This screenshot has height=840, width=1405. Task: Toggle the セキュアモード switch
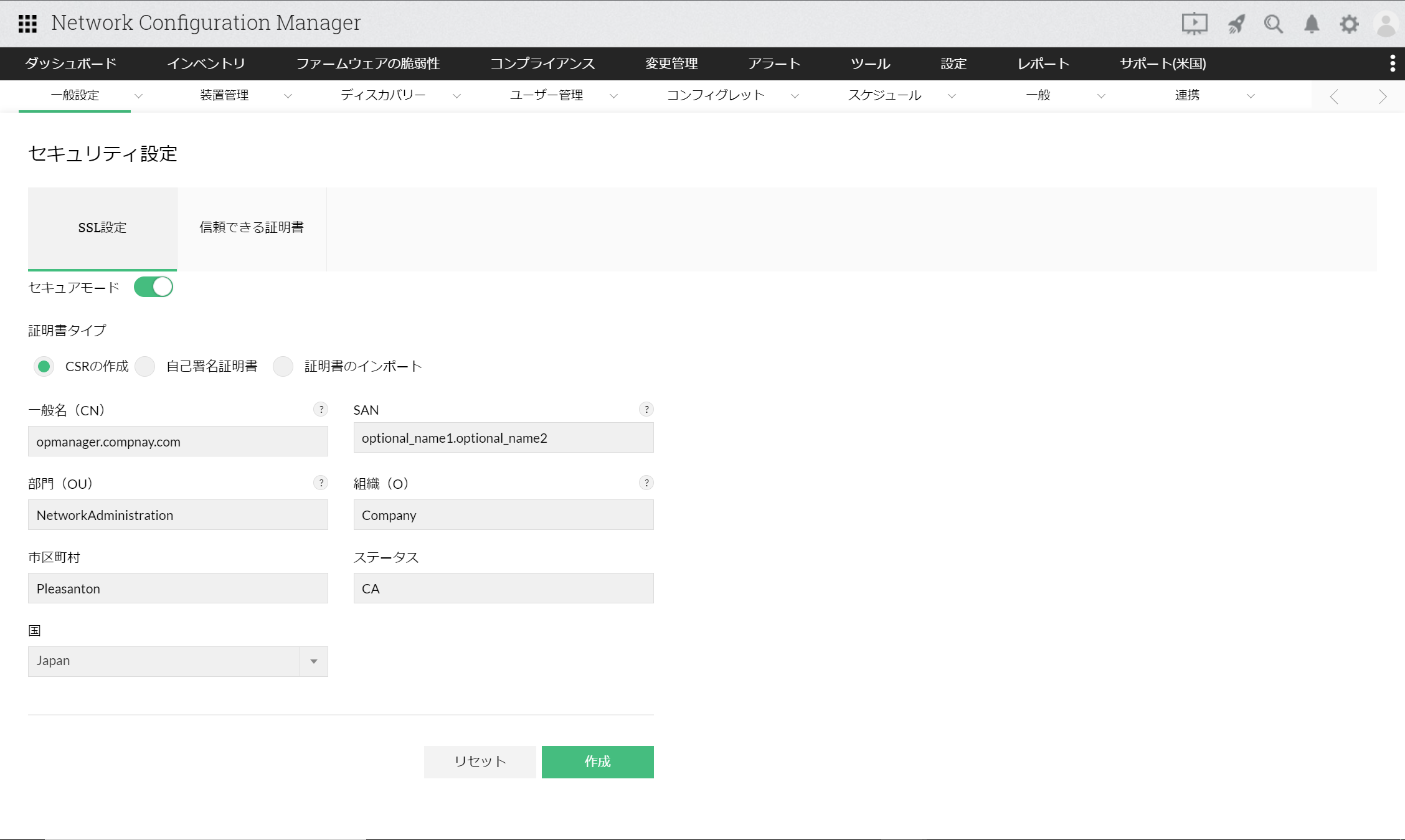[x=153, y=287]
